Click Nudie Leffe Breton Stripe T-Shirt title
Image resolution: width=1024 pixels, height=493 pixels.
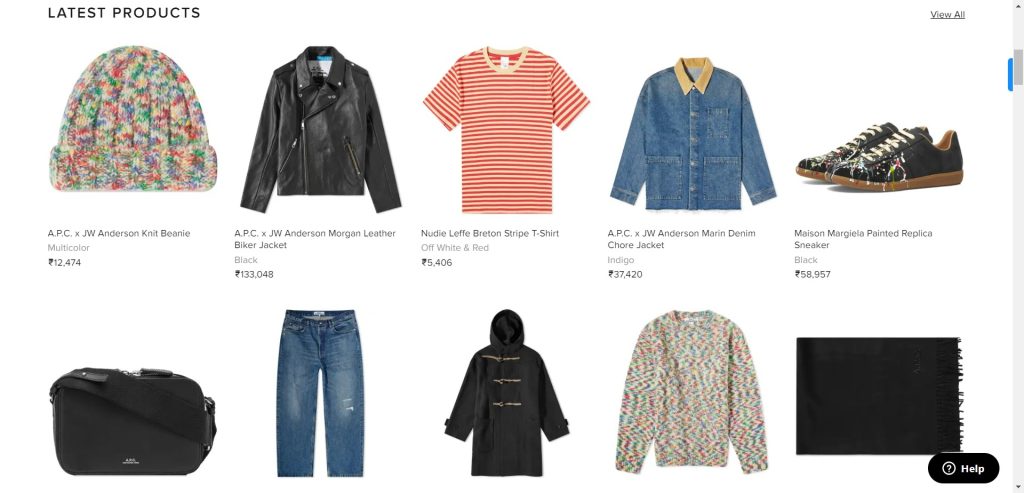tap(490, 233)
